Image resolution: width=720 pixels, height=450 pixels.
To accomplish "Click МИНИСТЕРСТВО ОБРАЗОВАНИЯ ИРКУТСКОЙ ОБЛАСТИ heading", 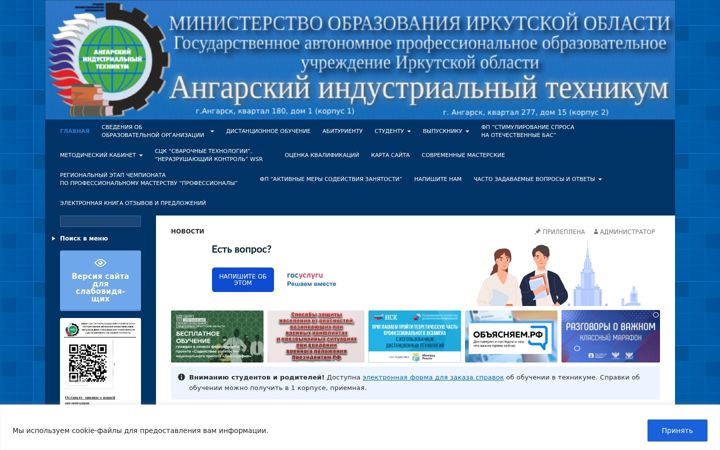I will (x=420, y=23).
